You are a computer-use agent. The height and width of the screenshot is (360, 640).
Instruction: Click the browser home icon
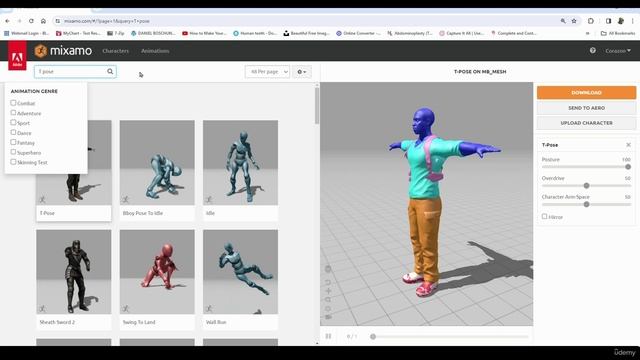click(43, 21)
